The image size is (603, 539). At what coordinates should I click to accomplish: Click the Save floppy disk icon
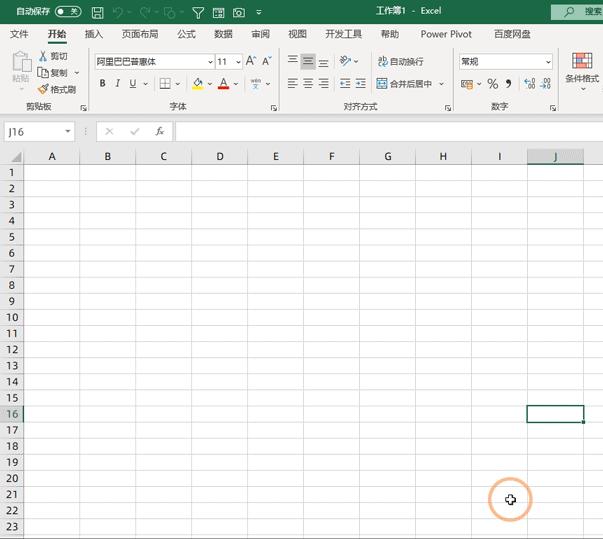[97, 13]
